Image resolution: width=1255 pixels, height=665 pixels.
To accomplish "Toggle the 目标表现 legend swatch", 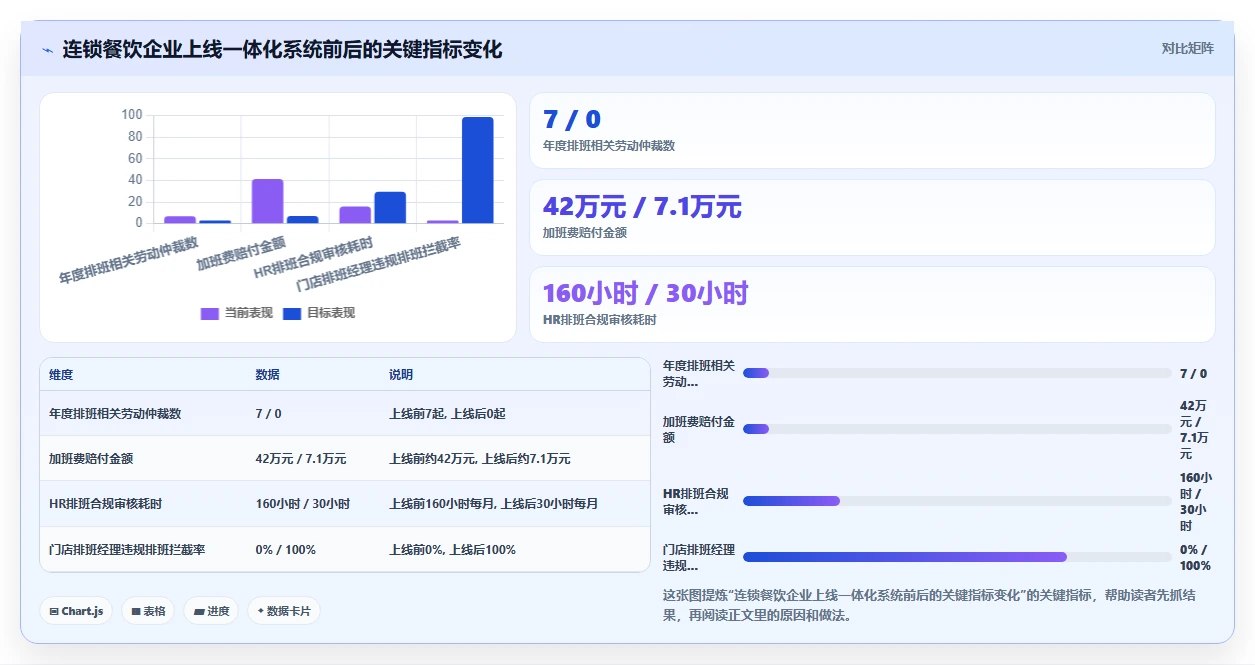I will point(292,313).
